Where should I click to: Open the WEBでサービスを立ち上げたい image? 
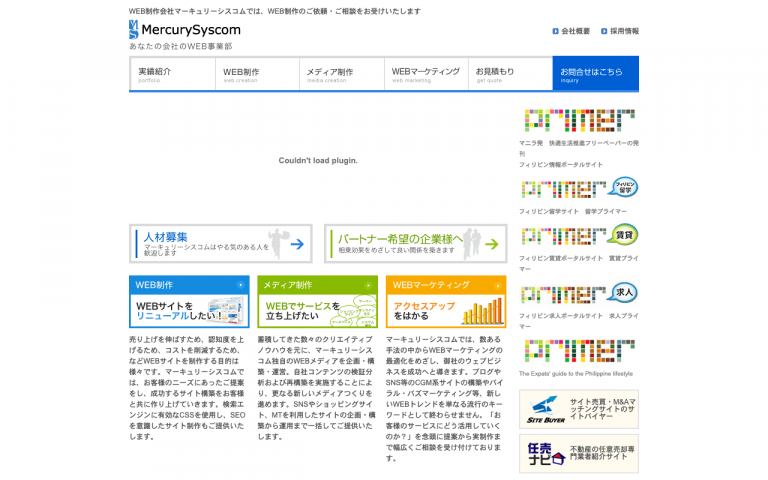coord(317,311)
